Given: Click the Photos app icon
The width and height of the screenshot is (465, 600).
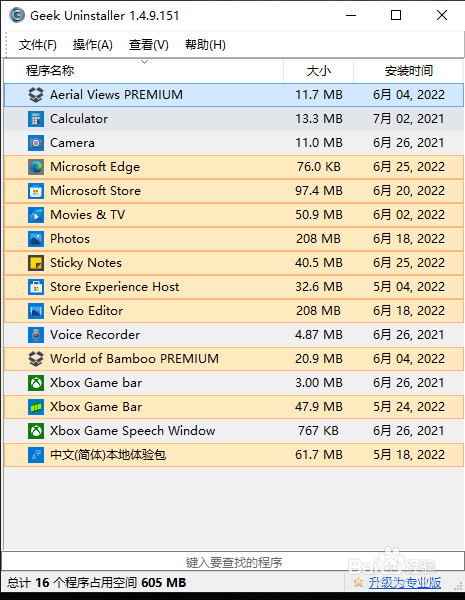Looking at the screenshot, I should [36, 239].
